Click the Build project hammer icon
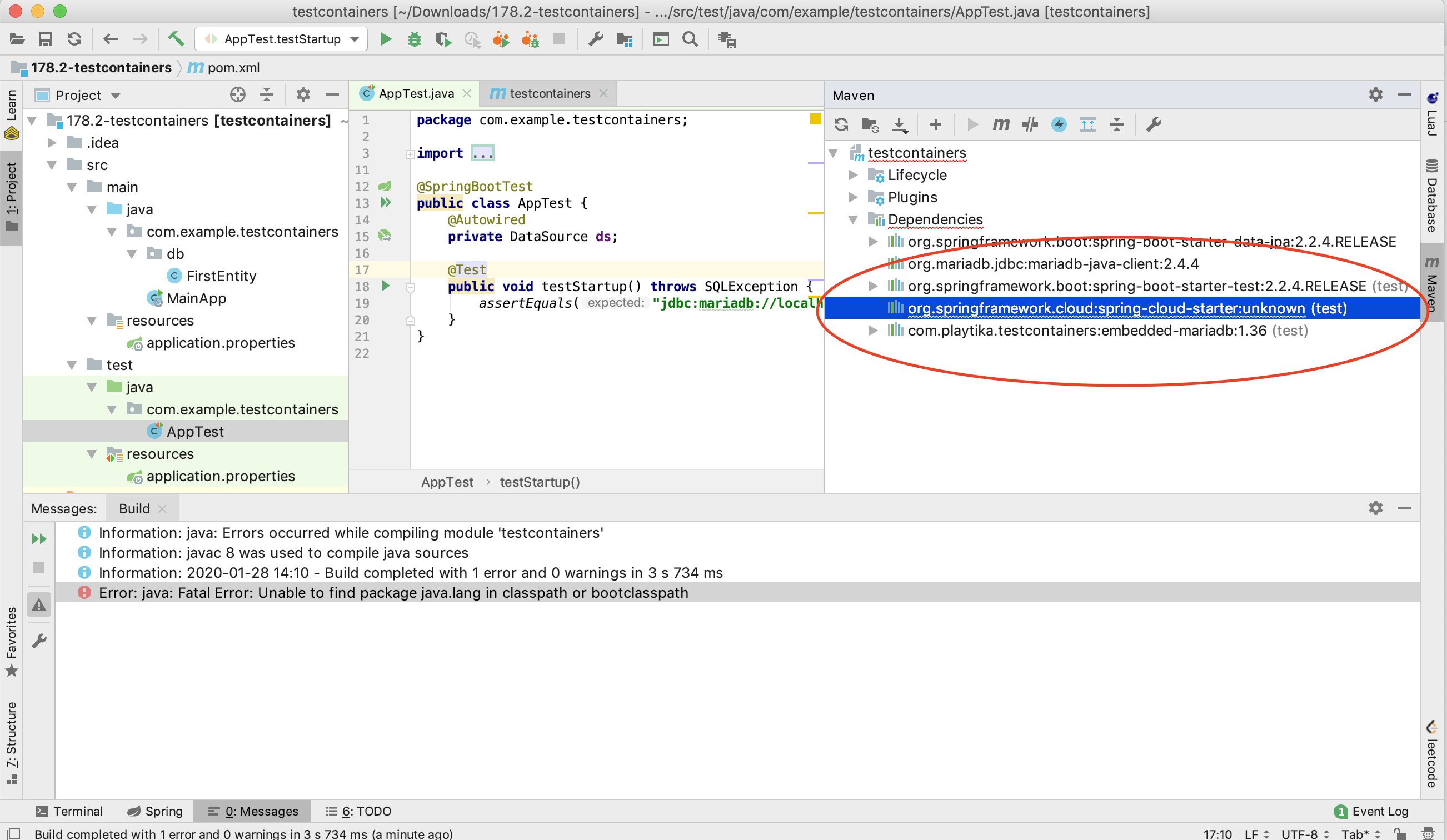Image resolution: width=1447 pixels, height=840 pixels. pyautogui.click(x=176, y=39)
